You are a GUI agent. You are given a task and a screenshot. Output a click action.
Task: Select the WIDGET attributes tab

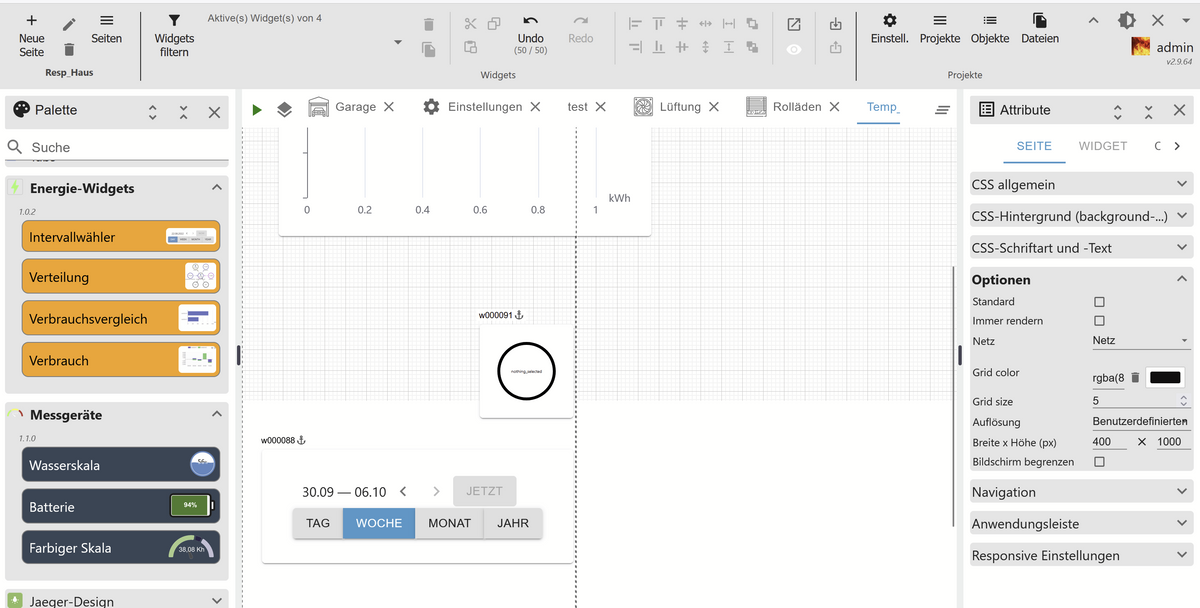[x=1102, y=146]
